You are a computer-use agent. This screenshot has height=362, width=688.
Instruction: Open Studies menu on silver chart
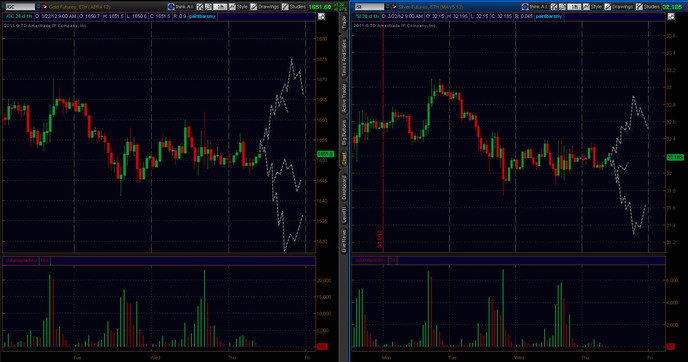click(x=648, y=7)
